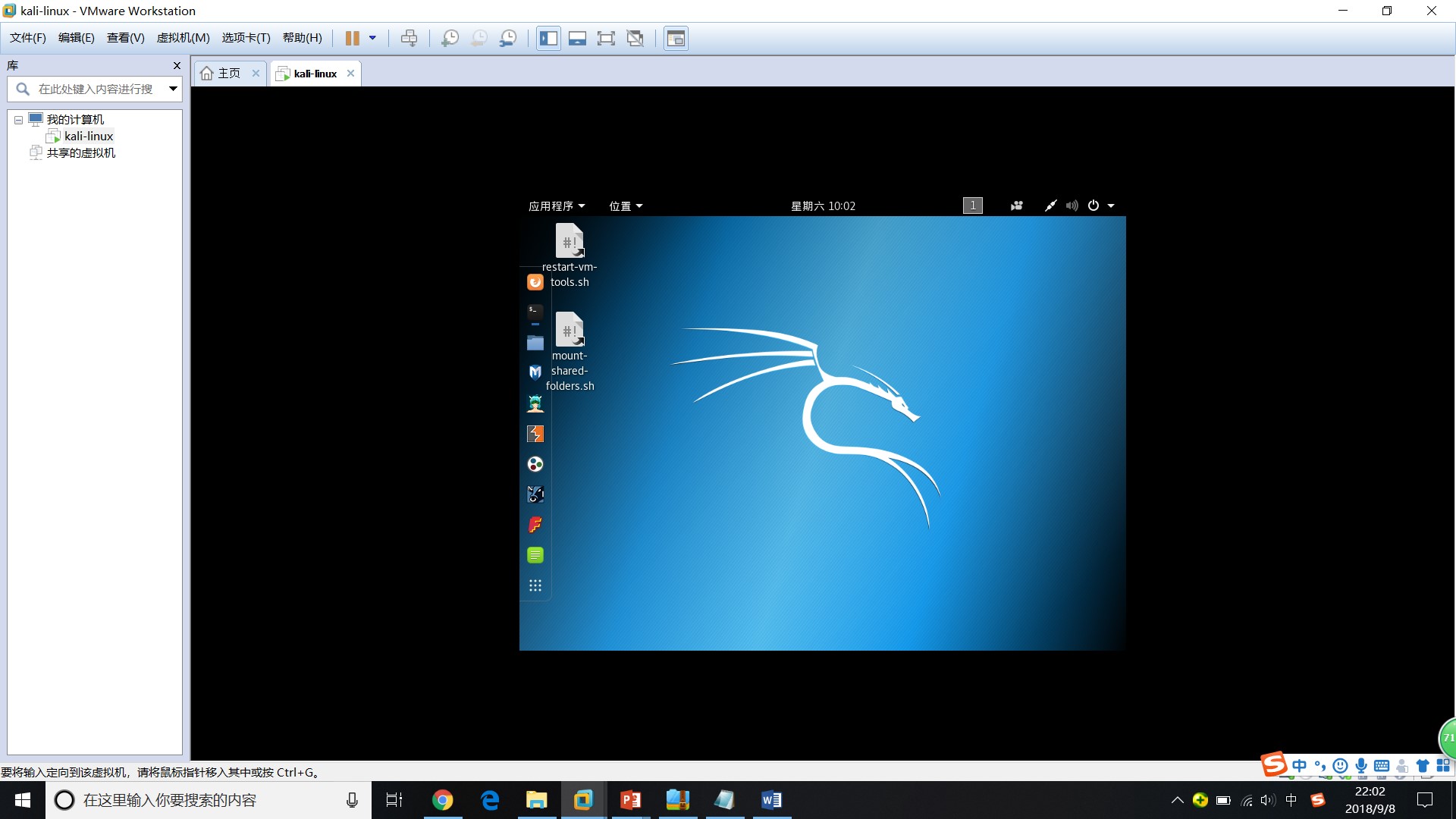Click the Kali volume speaker icon
1456x819 pixels.
point(1072,206)
